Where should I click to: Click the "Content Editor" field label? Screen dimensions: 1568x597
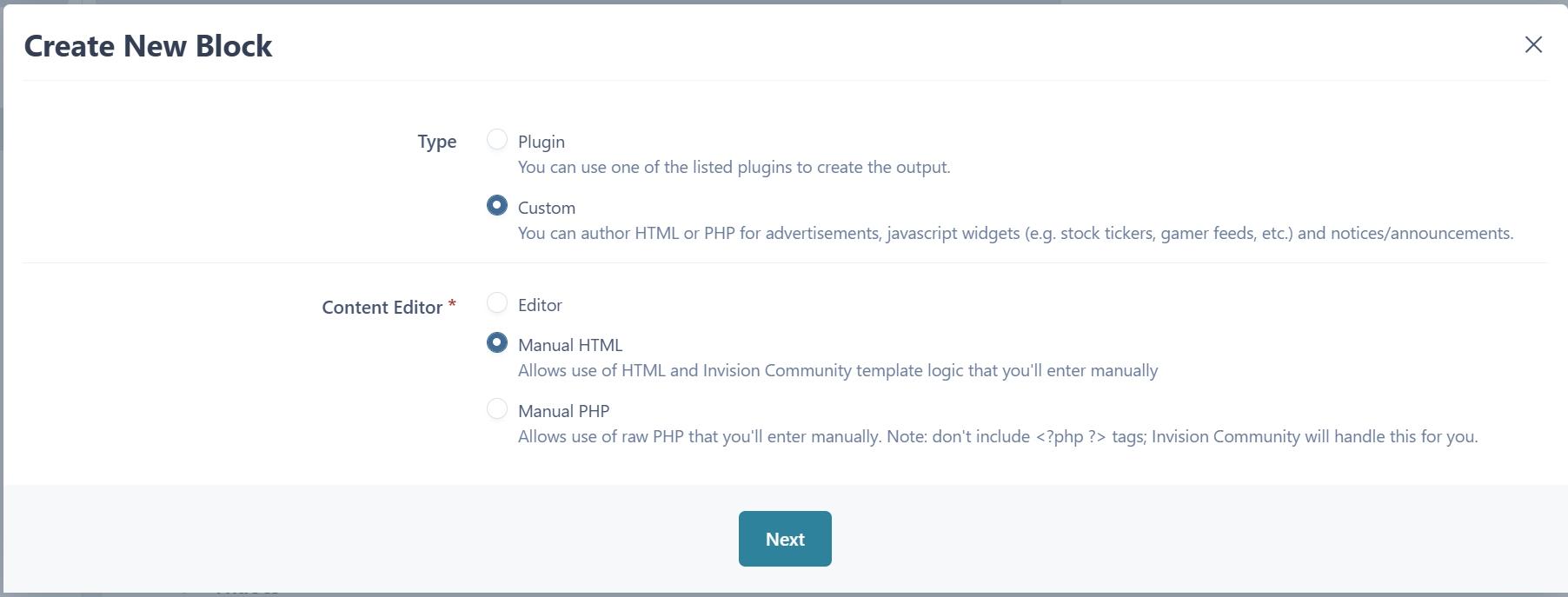(x=382, y=308)
